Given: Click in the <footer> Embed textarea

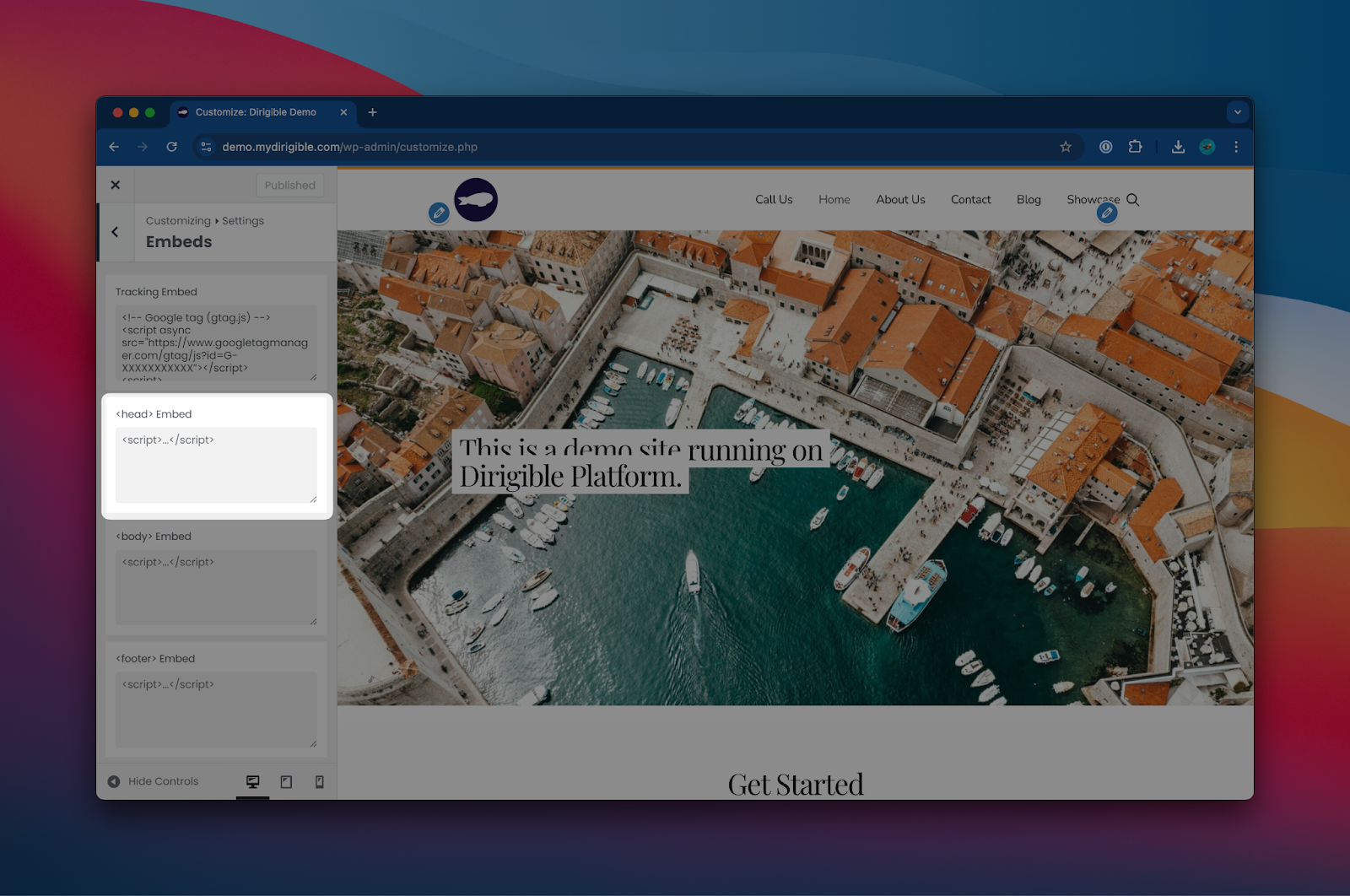Looking at the screenshot, I should tap(216, 710).
